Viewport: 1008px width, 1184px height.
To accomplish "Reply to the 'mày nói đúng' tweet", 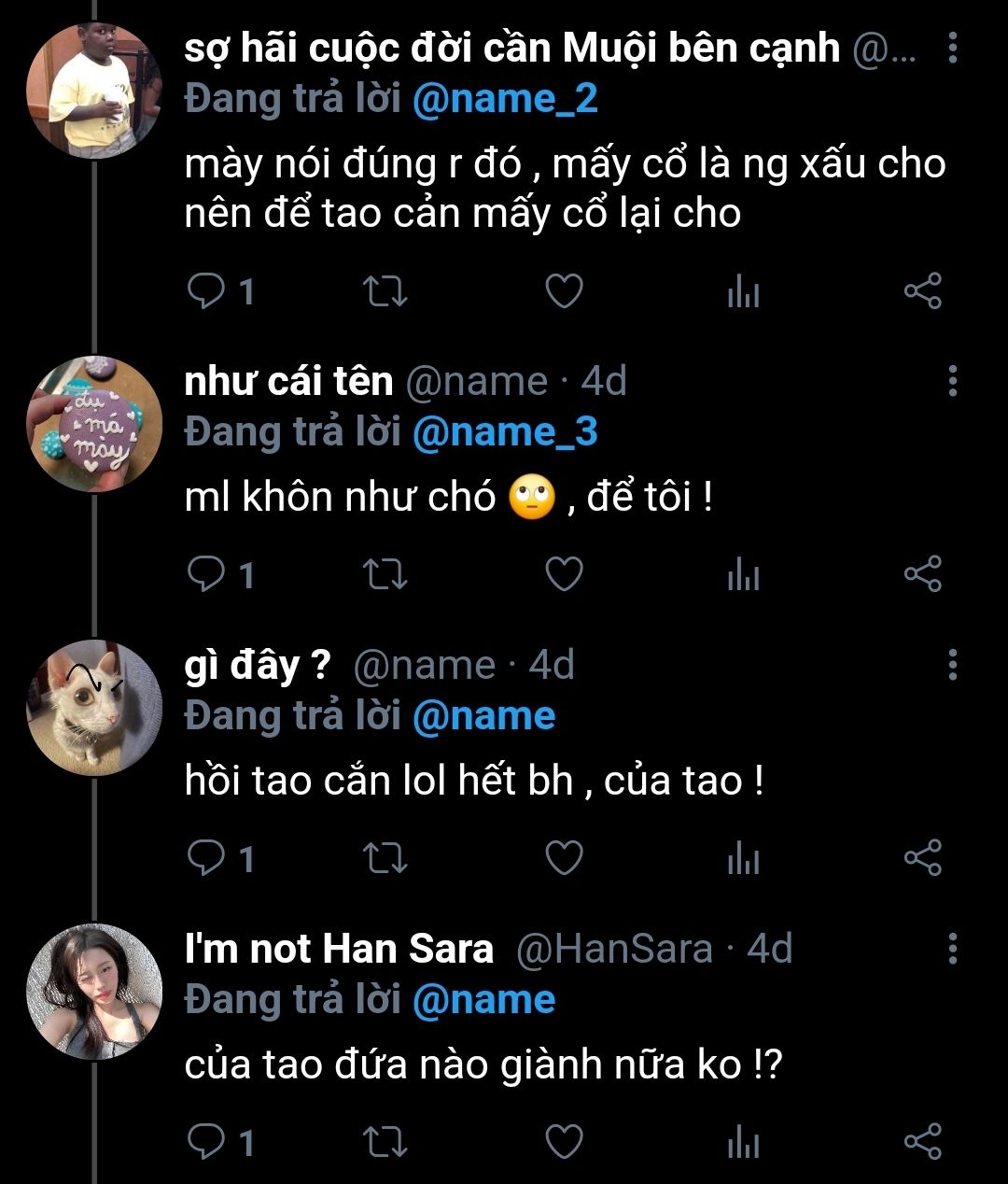I will coord(205,291).
